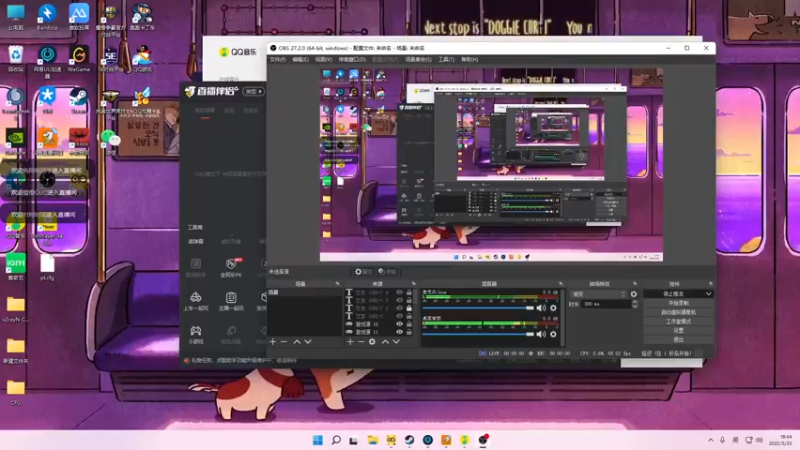Toggle the lock for source row ending 11
800x450 pixels.
409,332
